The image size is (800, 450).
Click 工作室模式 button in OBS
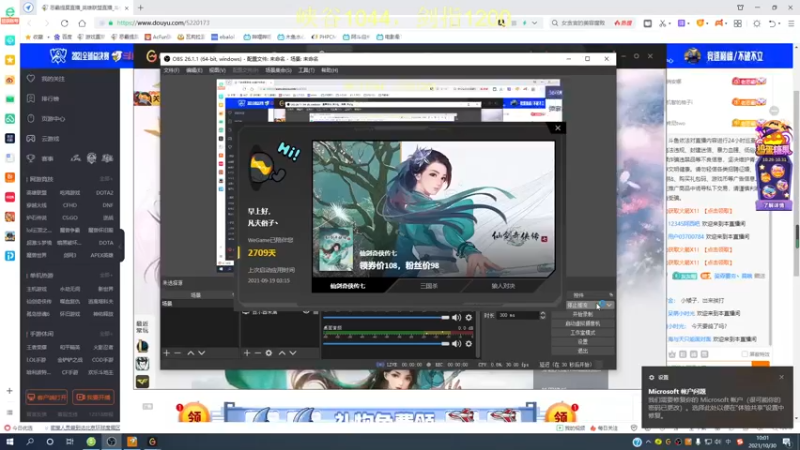(583, 333)
